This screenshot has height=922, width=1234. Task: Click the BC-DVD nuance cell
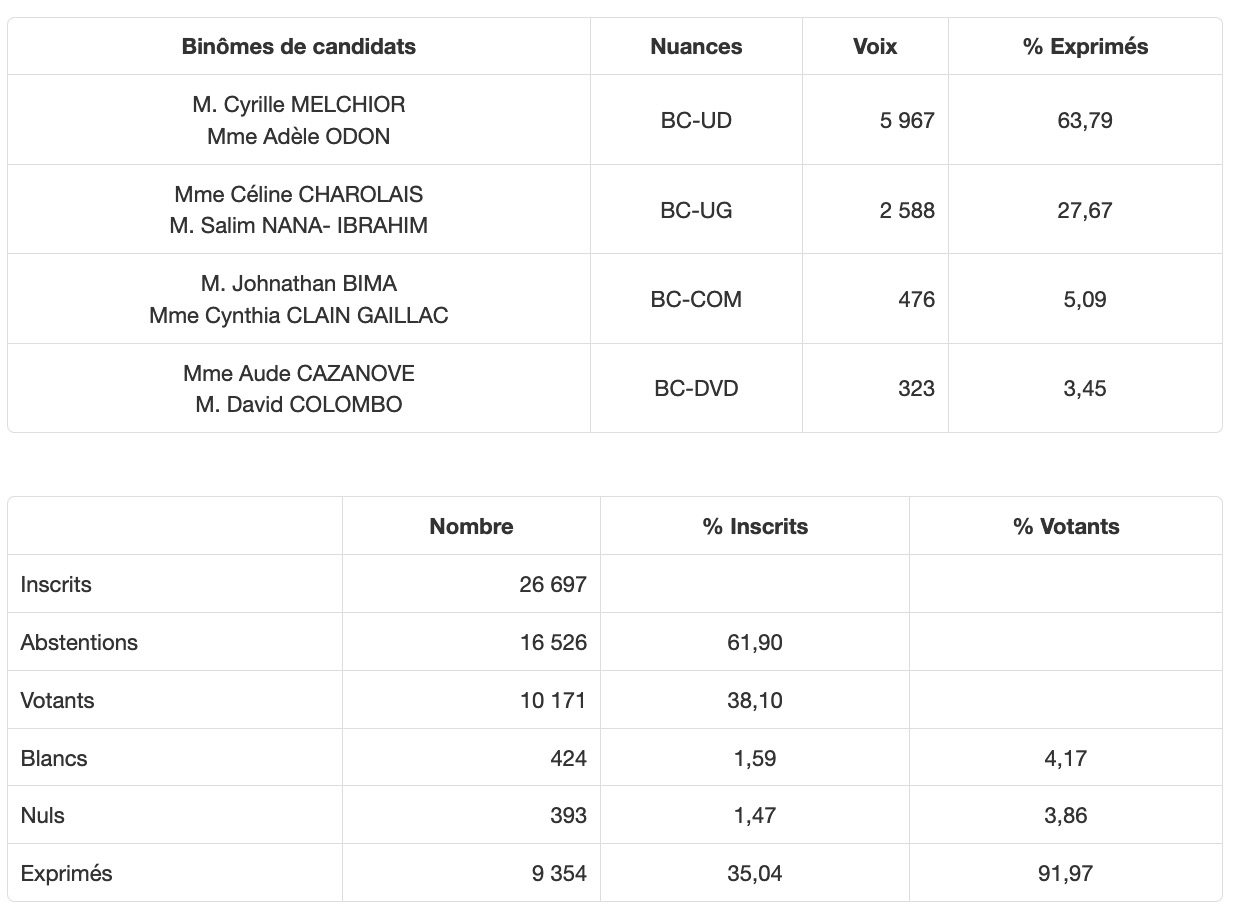[696, 388]
